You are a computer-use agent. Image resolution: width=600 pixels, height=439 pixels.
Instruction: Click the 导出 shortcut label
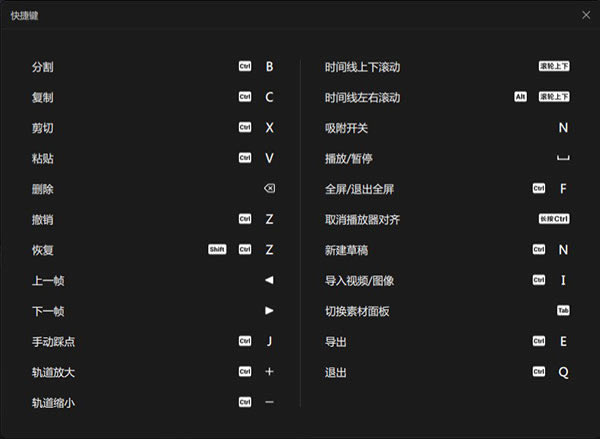[x=336, y=342]
